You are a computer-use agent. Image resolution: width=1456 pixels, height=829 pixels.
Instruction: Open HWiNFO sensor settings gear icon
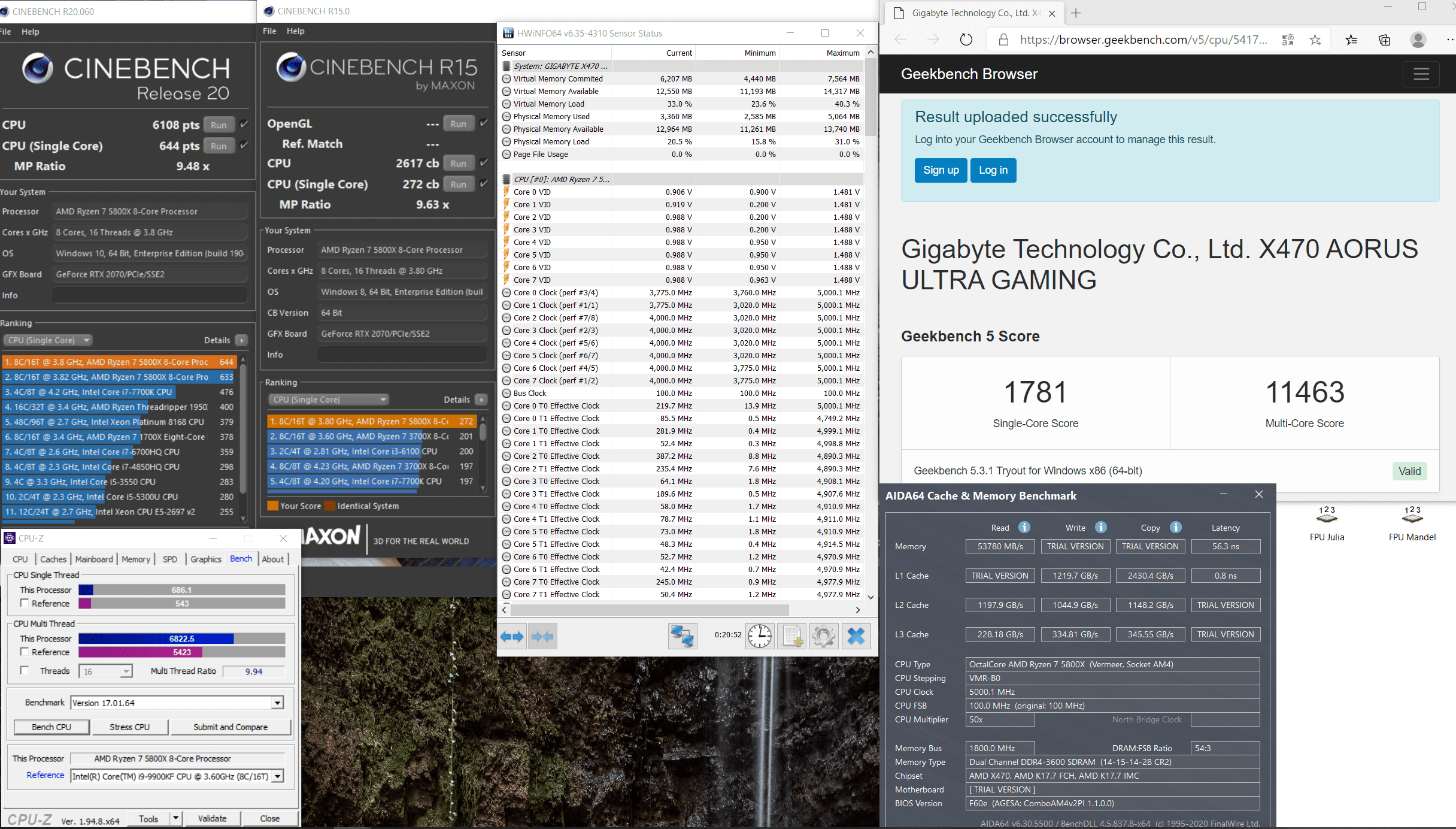point(824,636)
